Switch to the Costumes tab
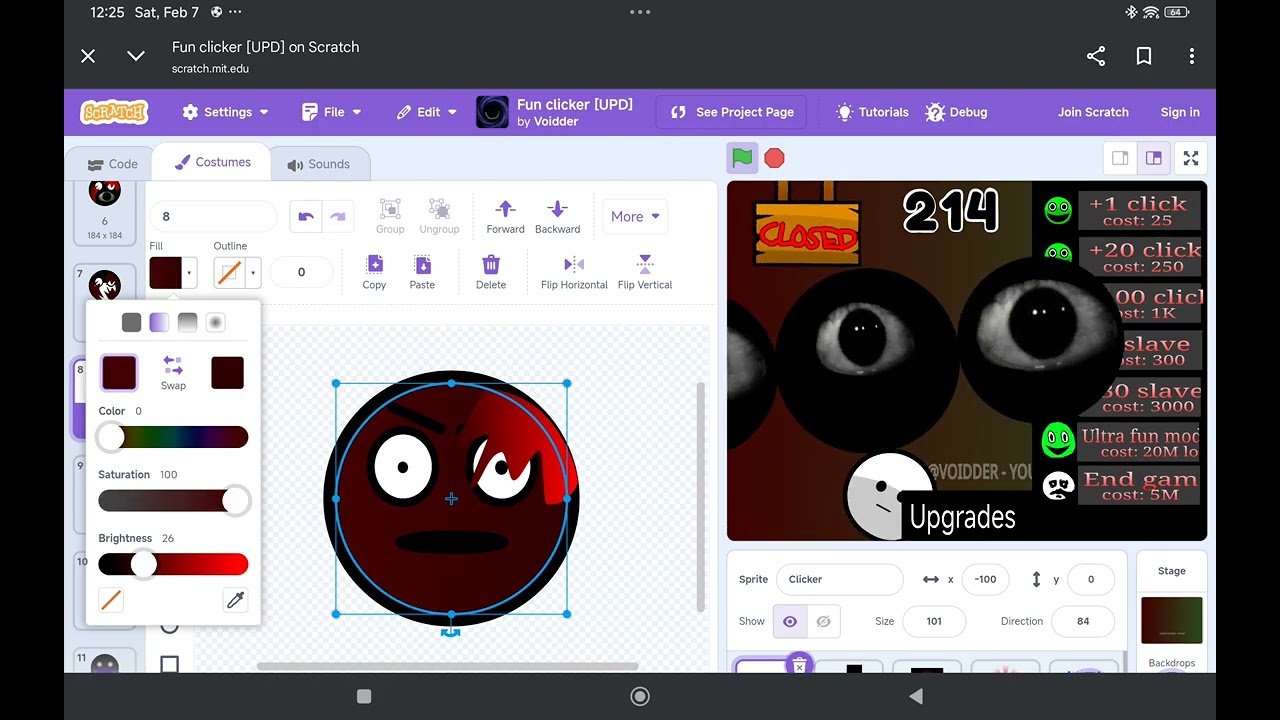The height and width of the screenshot is (720, 1280). [x=213, y=162]
